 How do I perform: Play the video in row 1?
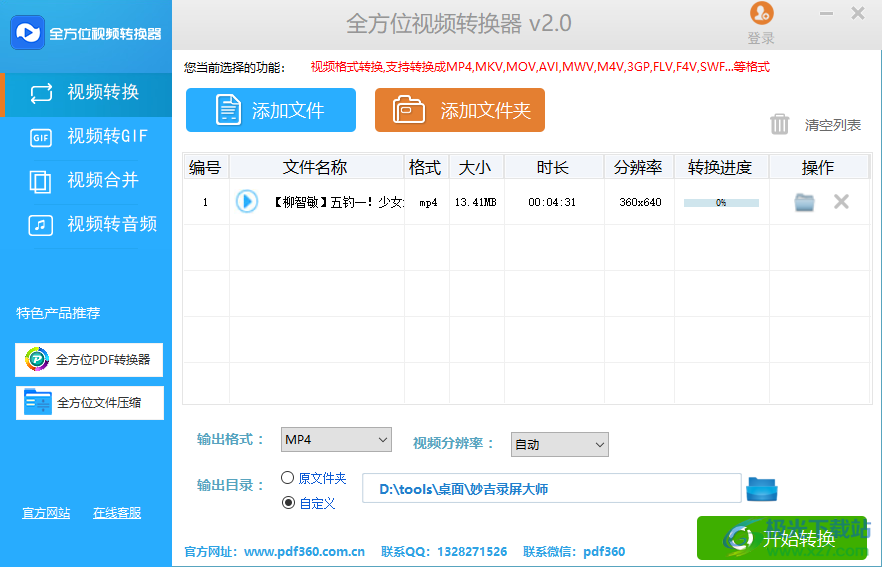pos(247,201)
